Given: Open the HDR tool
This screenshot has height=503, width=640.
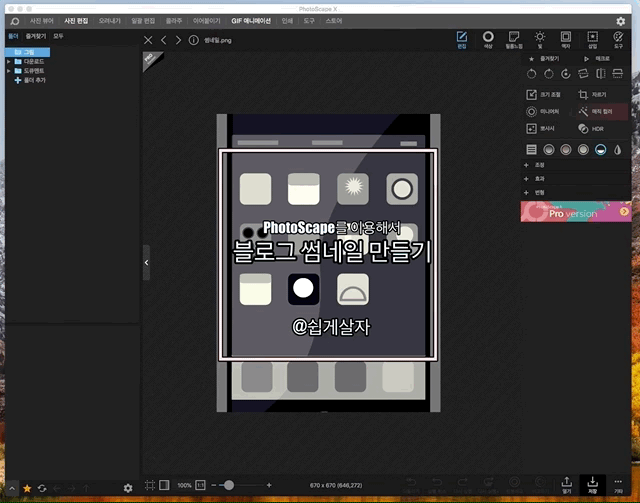Looking at the screenshot, I should (591, 129).
